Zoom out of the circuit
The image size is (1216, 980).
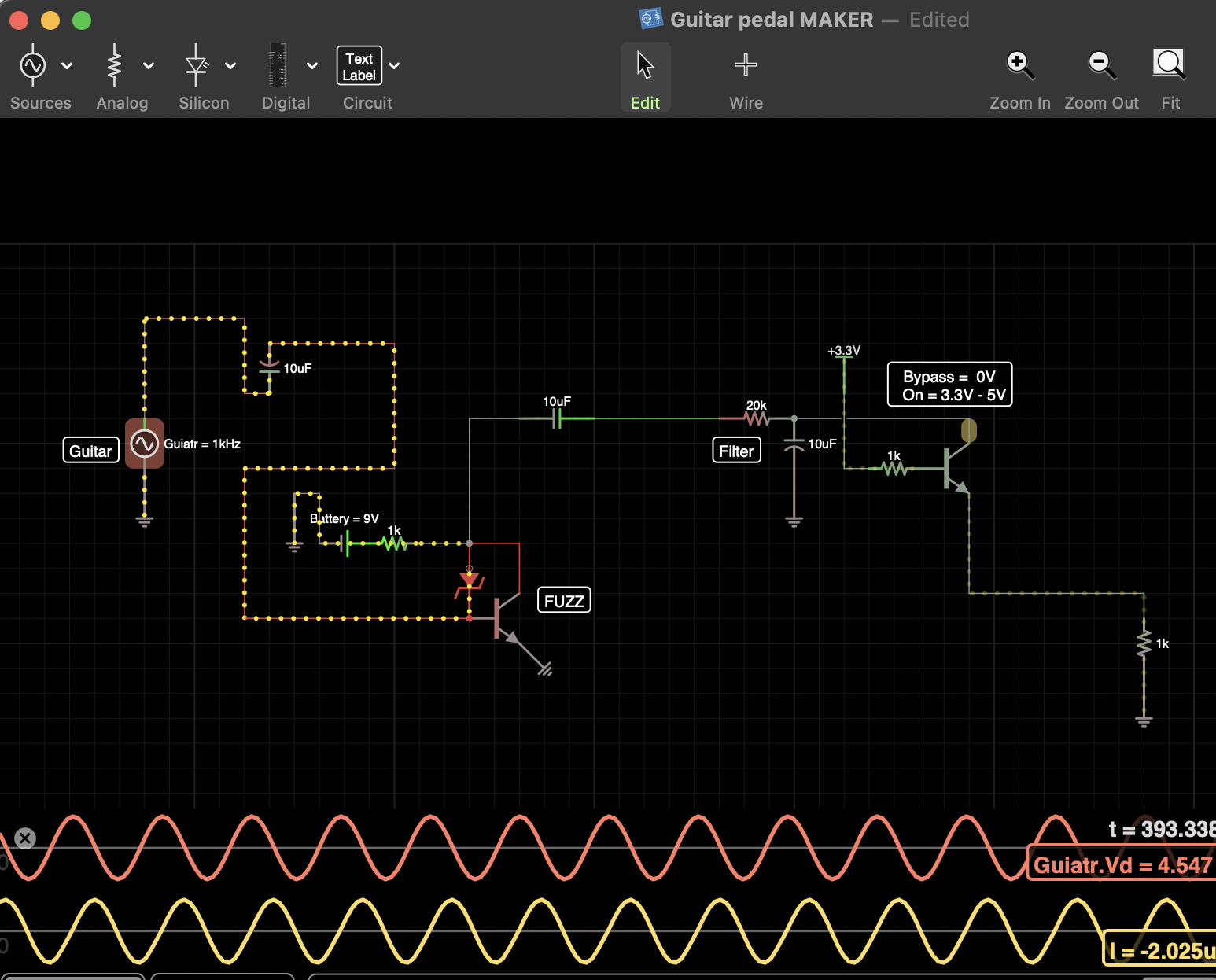(x=1101, y=66)
